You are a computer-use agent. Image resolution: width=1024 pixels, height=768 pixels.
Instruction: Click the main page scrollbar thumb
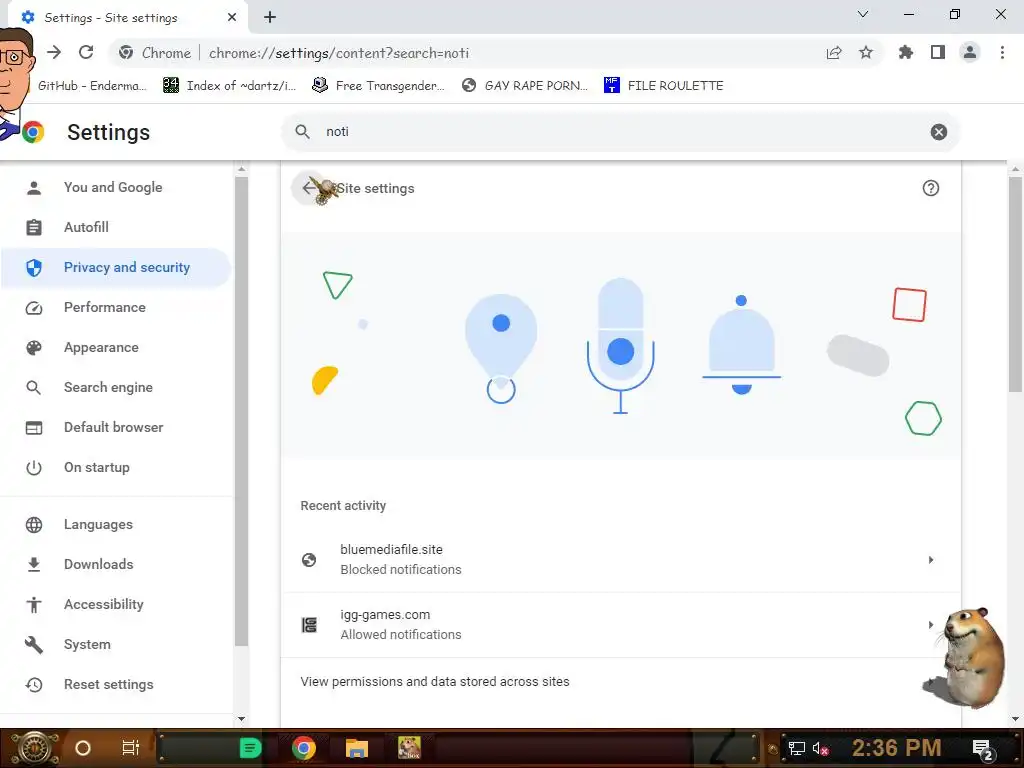(1015, 284)
